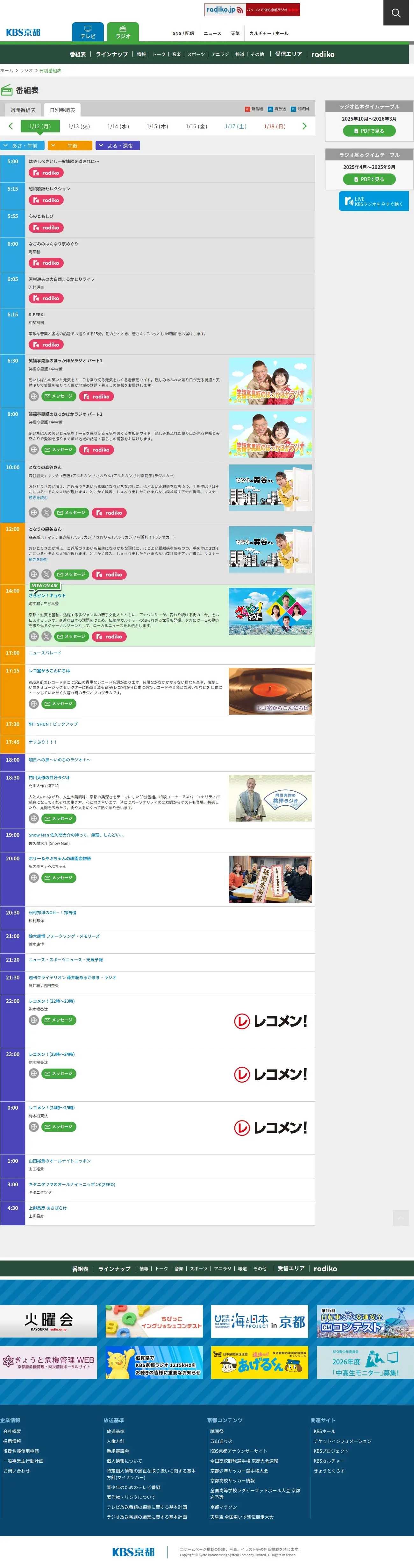Open website globe icon for ほっかほかラジオ パート1
This screenshot has height=1568, width=414.
coord(34,396)
